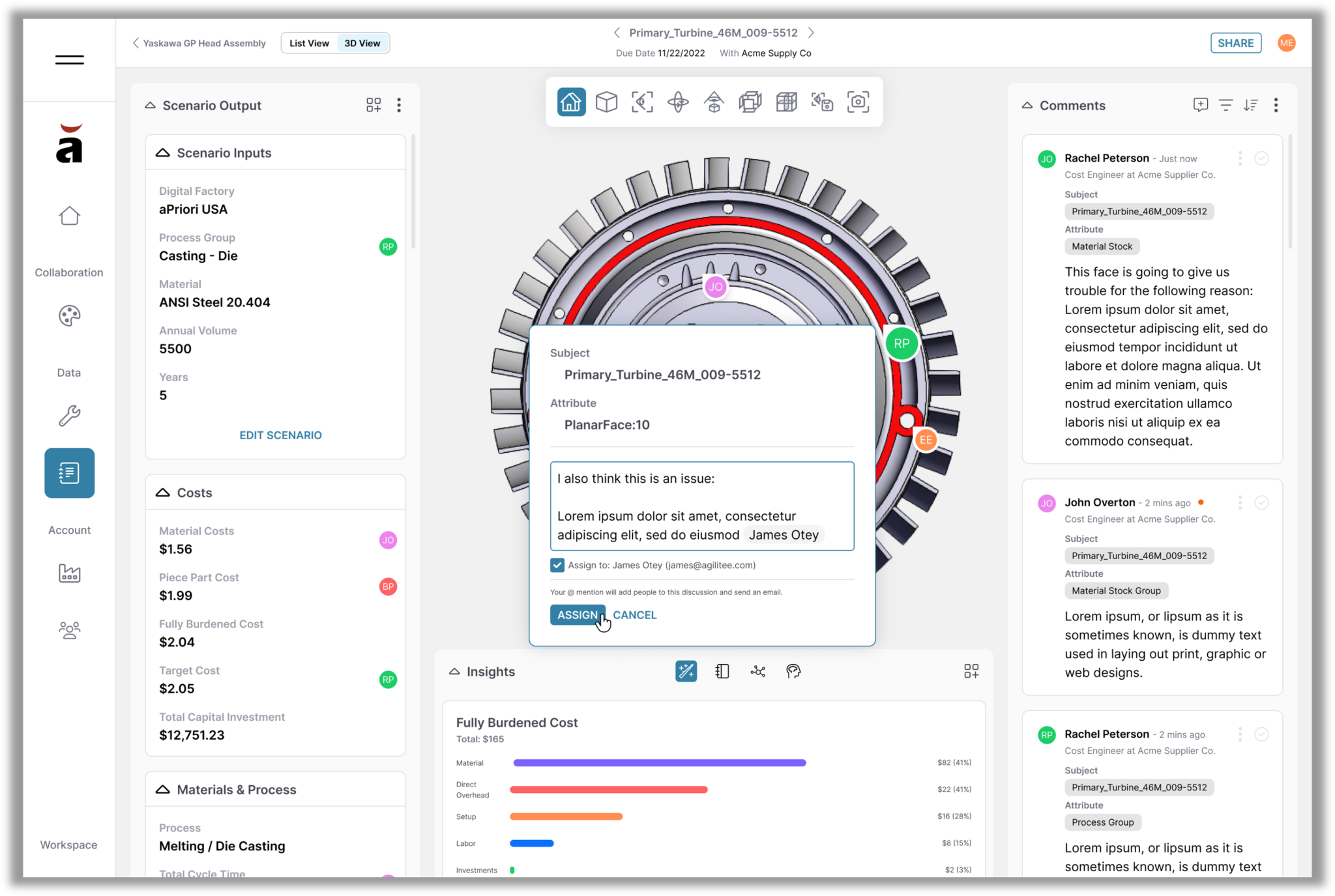Click the EDIT SCENARIO button

click(x=280, y=435)
